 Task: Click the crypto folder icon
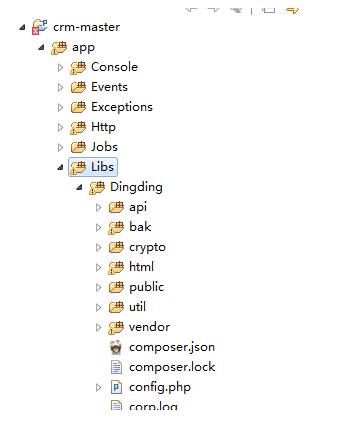coord(116,247)
